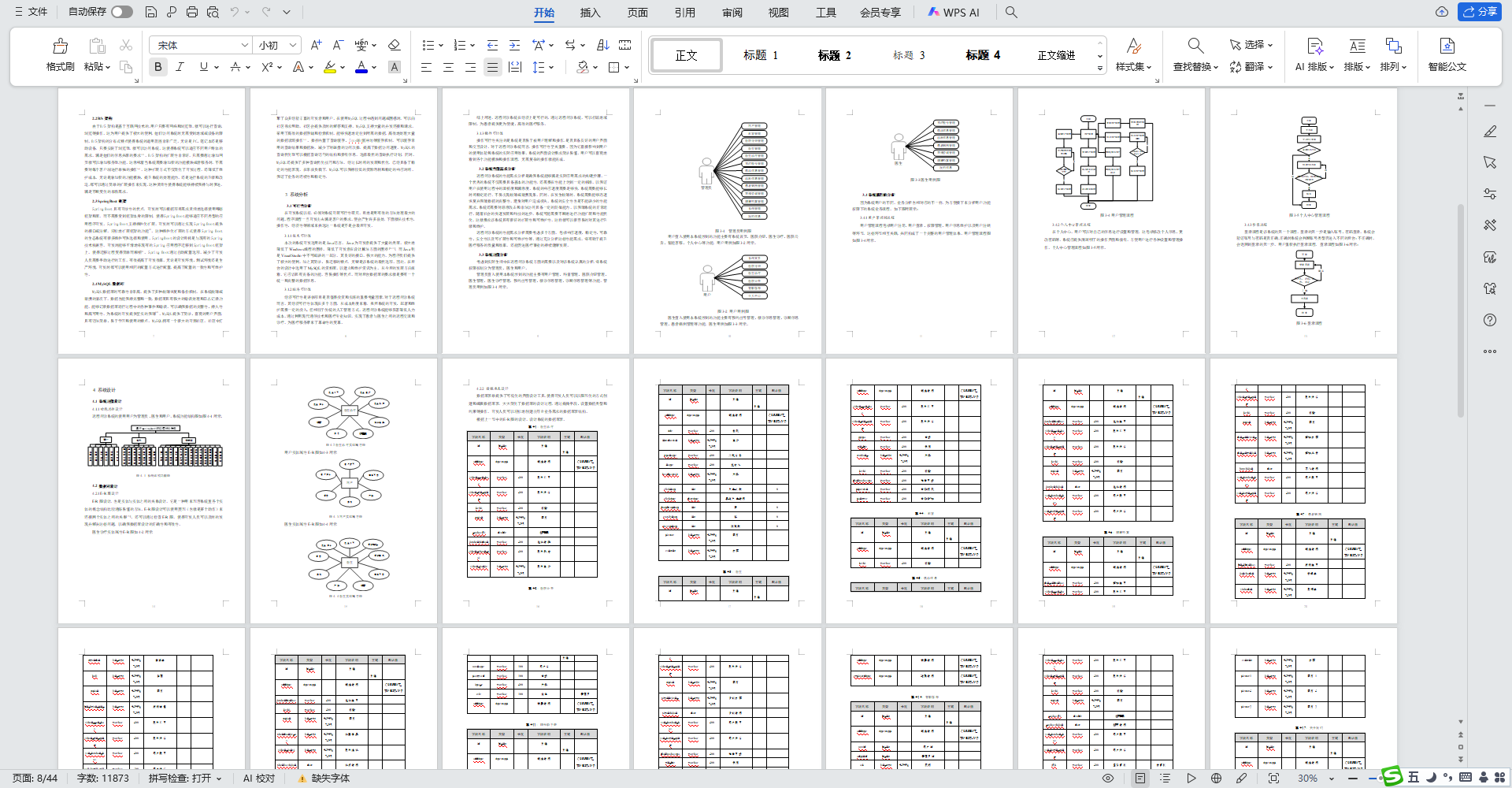The height and width of the screenshot is (788, 1512).
Task: Click the web layout globe icon in status bar
Action: pyautogui.click(x=1216, y=778)
